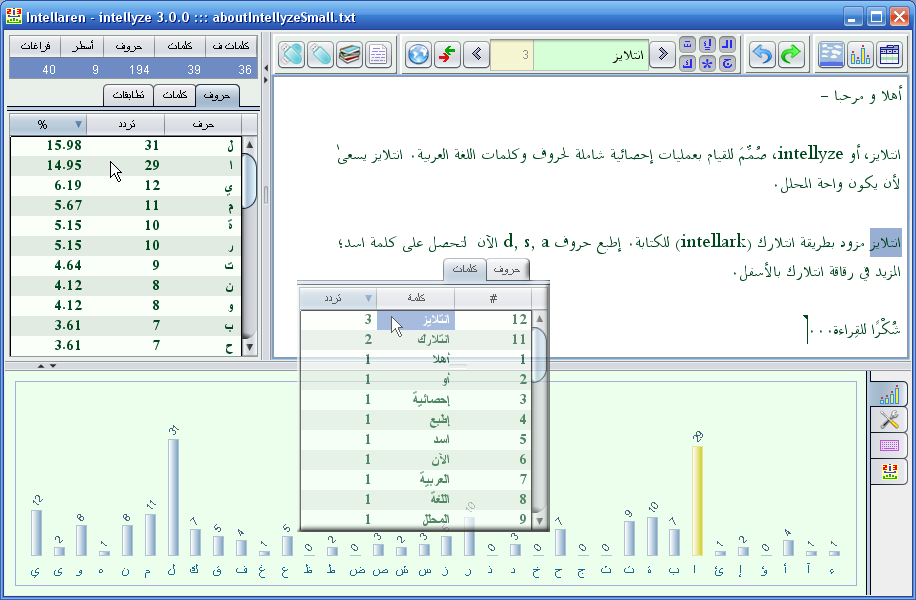
Task: Click the first USB drive toolbar icon
Action: [292, 55]
